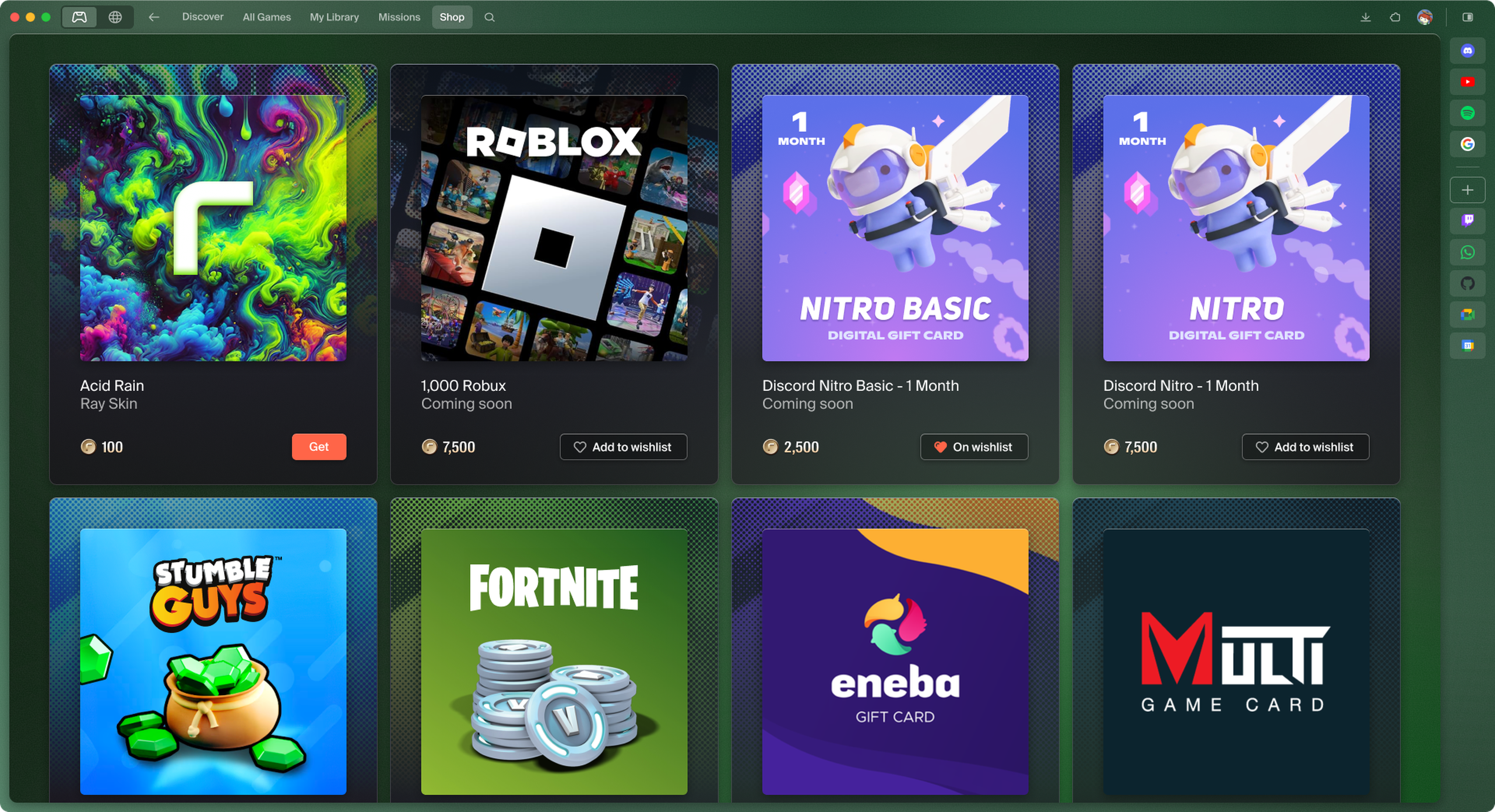Go back with the left arrow

tap(153, 17)
